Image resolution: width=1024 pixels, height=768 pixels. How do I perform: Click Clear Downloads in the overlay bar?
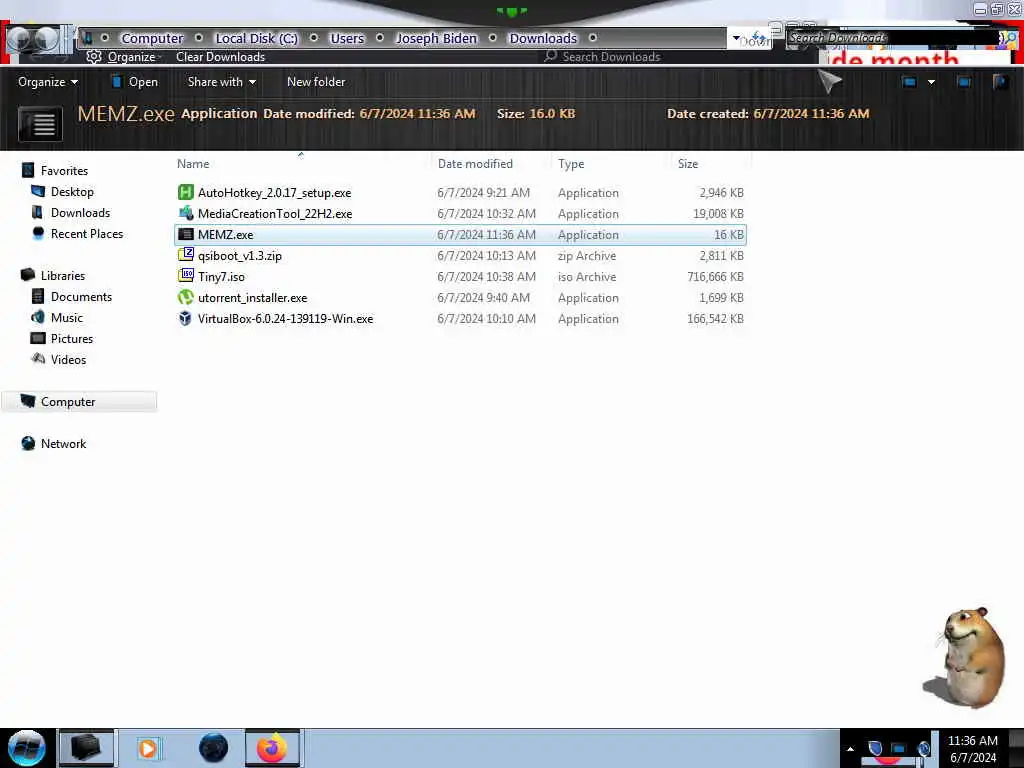tap(220, 57)
